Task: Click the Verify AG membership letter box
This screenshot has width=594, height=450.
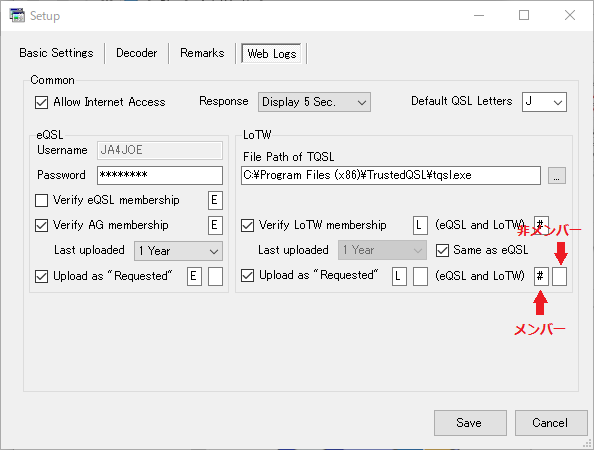Action: click(215, 225)
